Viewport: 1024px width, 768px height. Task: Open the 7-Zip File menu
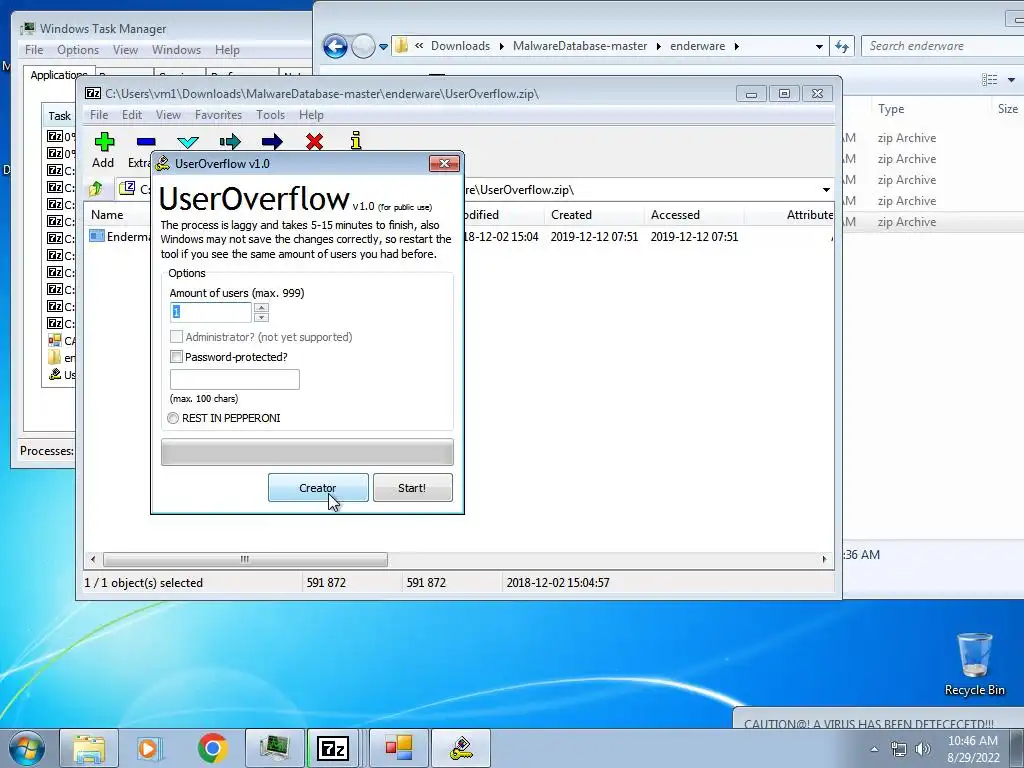[99, 115]
